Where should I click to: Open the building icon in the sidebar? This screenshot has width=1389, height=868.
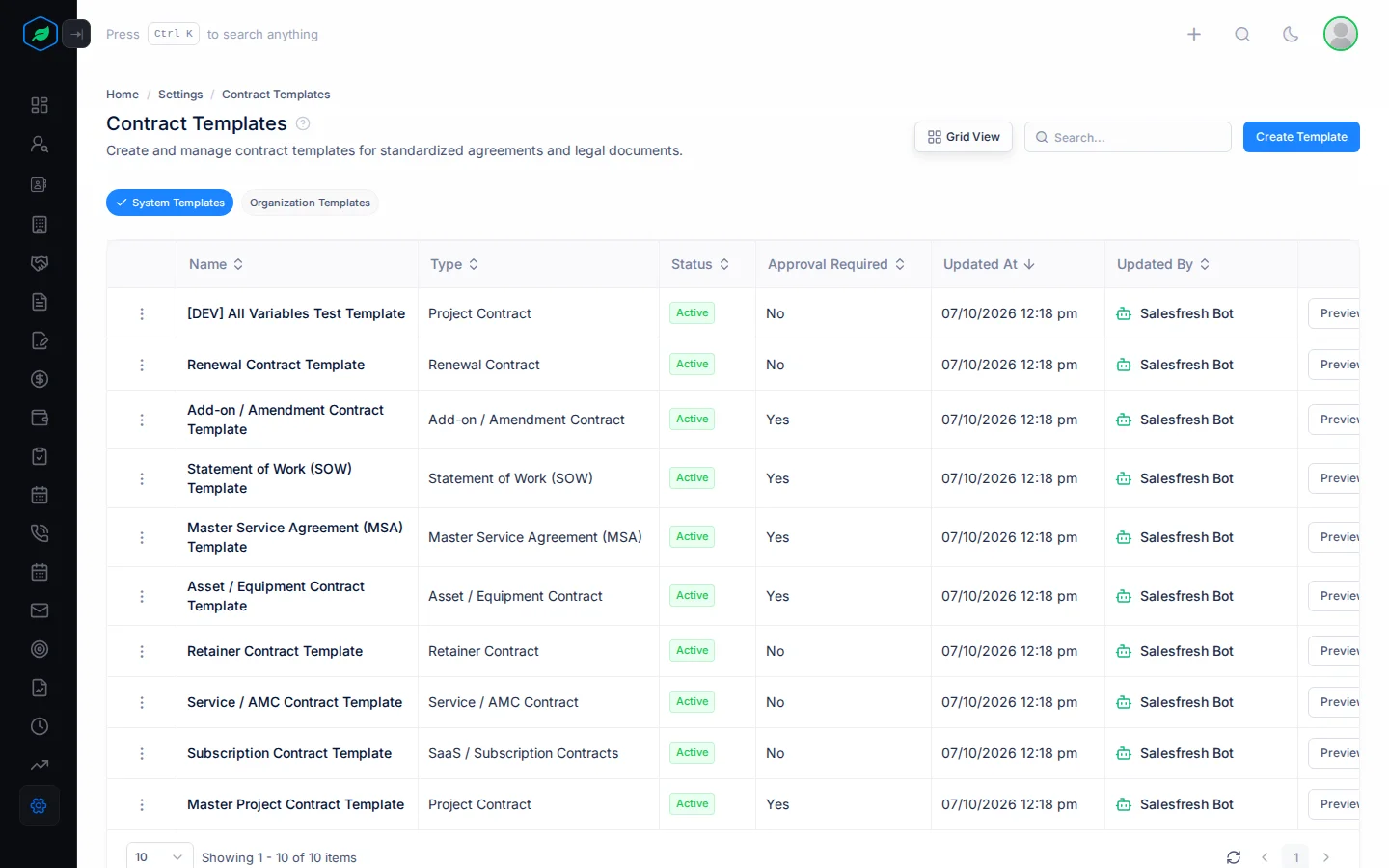pos(40,225)
